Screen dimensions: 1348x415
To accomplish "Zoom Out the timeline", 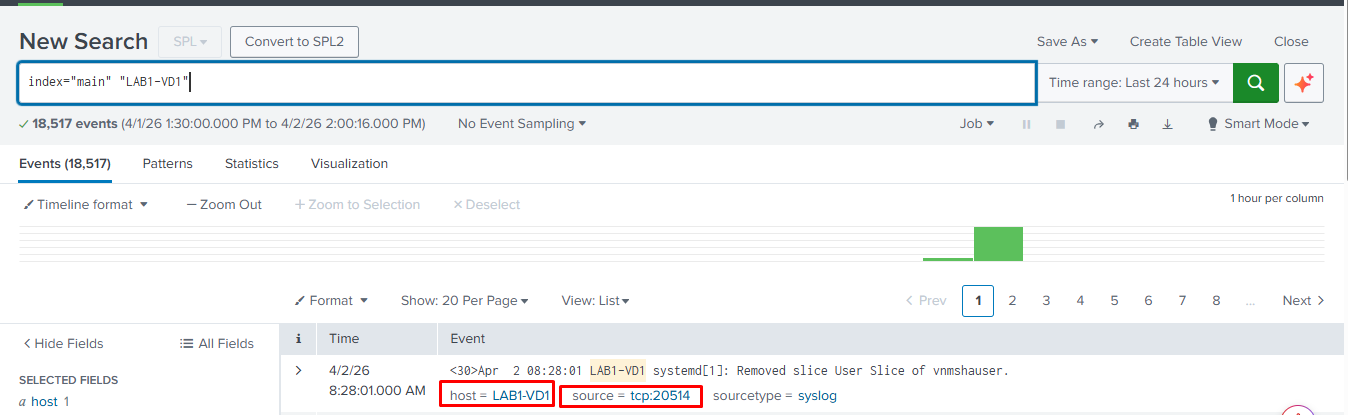I will pos(224,204).
